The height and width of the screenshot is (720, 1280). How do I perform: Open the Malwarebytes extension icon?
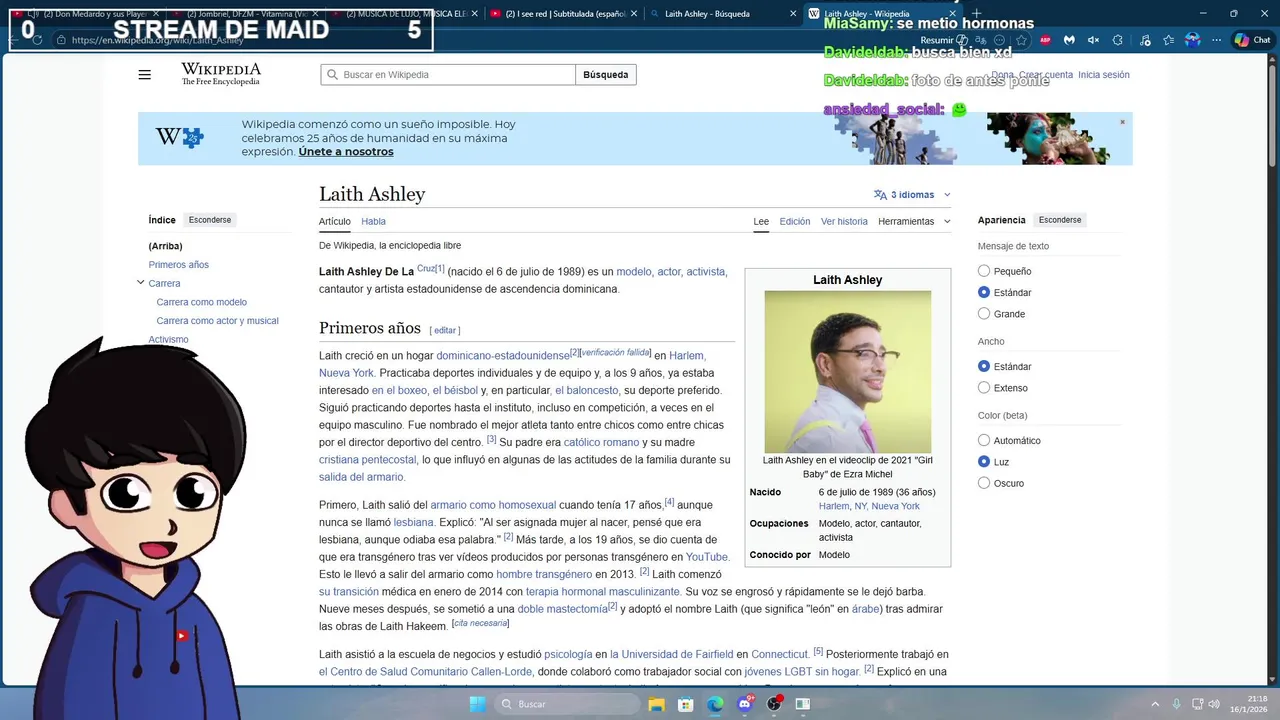coord(1069,40)
